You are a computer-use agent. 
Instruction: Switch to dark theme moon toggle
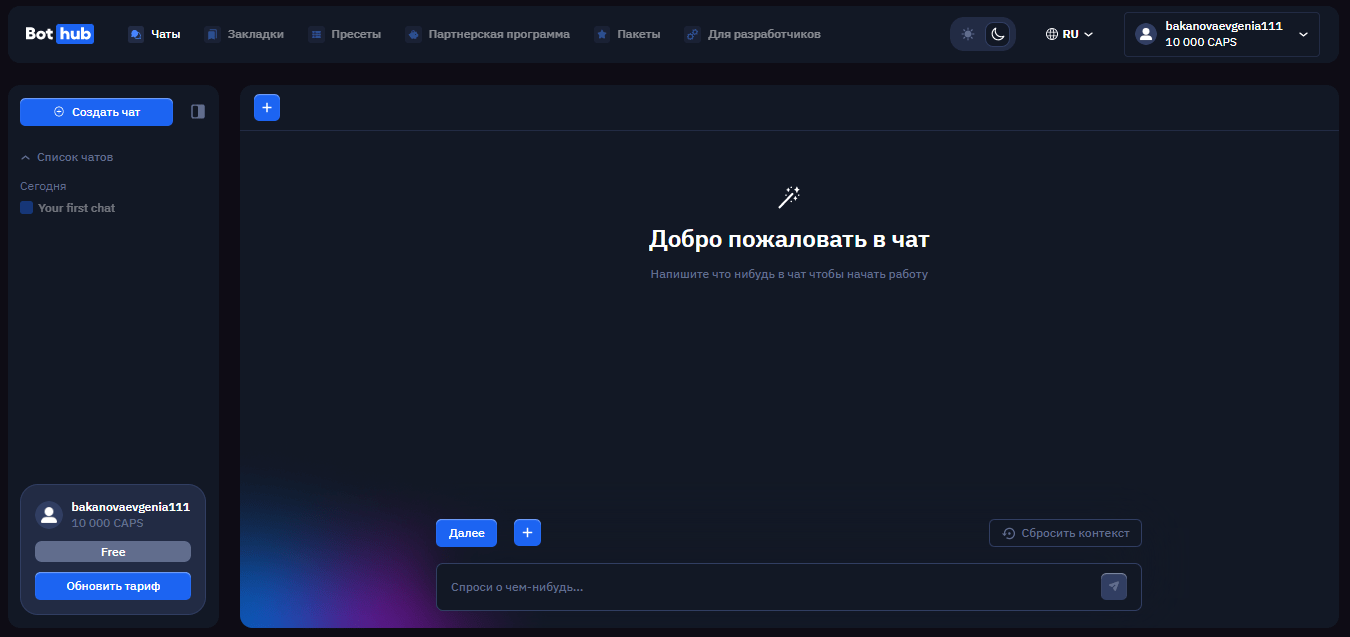point(997,34)
